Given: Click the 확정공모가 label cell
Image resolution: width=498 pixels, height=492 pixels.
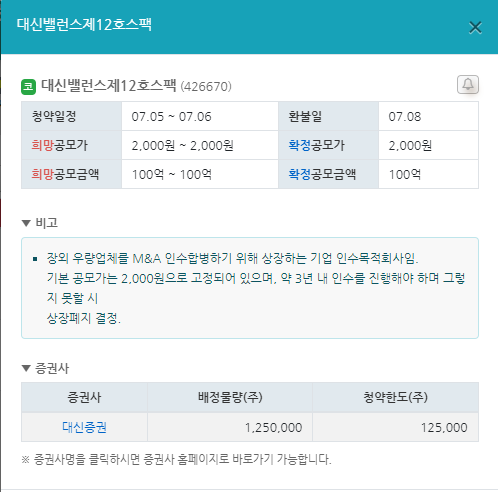Looking at the screenshot, I should (328, 145).
